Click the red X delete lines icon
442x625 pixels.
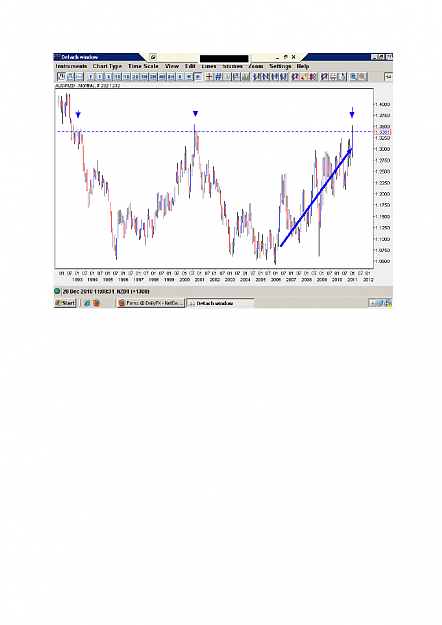click(x=312, y=77)
